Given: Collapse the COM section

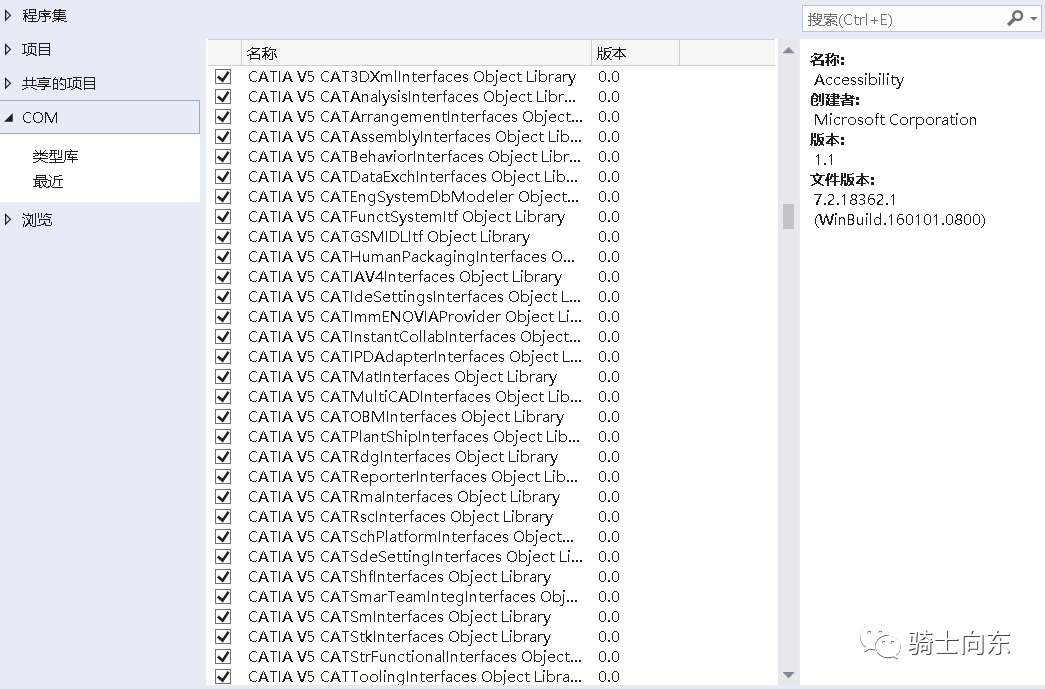Looking at the screenshot, I should [9, 117].
